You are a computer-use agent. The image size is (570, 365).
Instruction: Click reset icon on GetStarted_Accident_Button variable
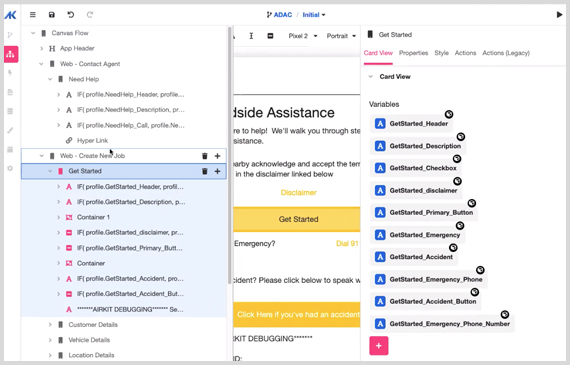click(x=475, y=292)
